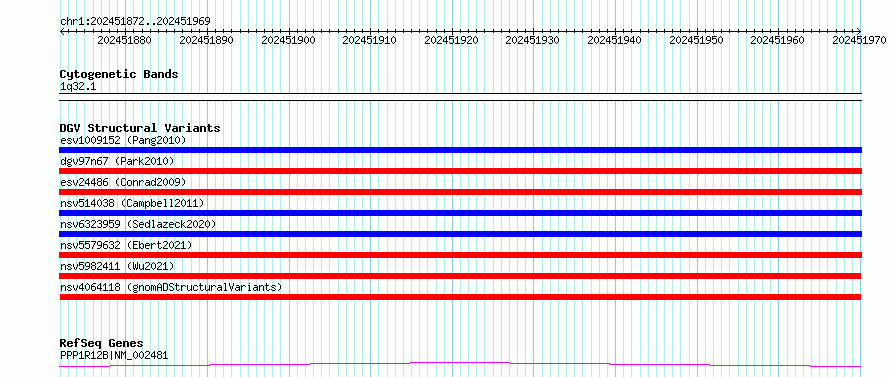Click ruler tick label 202451880
This screenshot has height=377, width=890.
click(124, 40)
